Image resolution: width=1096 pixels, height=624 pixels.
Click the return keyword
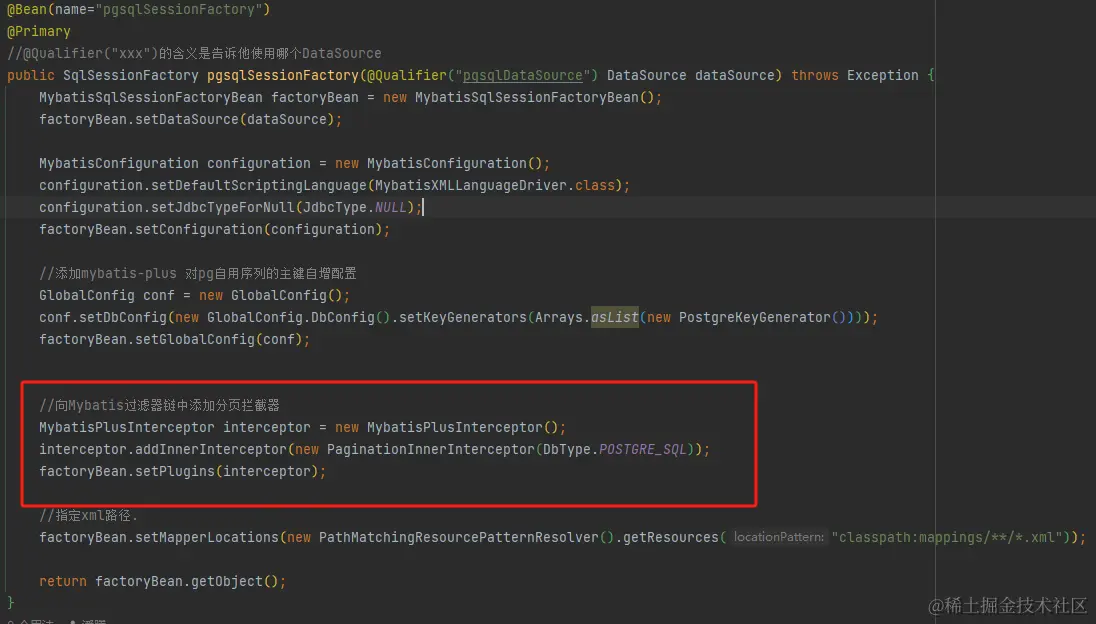63,581
